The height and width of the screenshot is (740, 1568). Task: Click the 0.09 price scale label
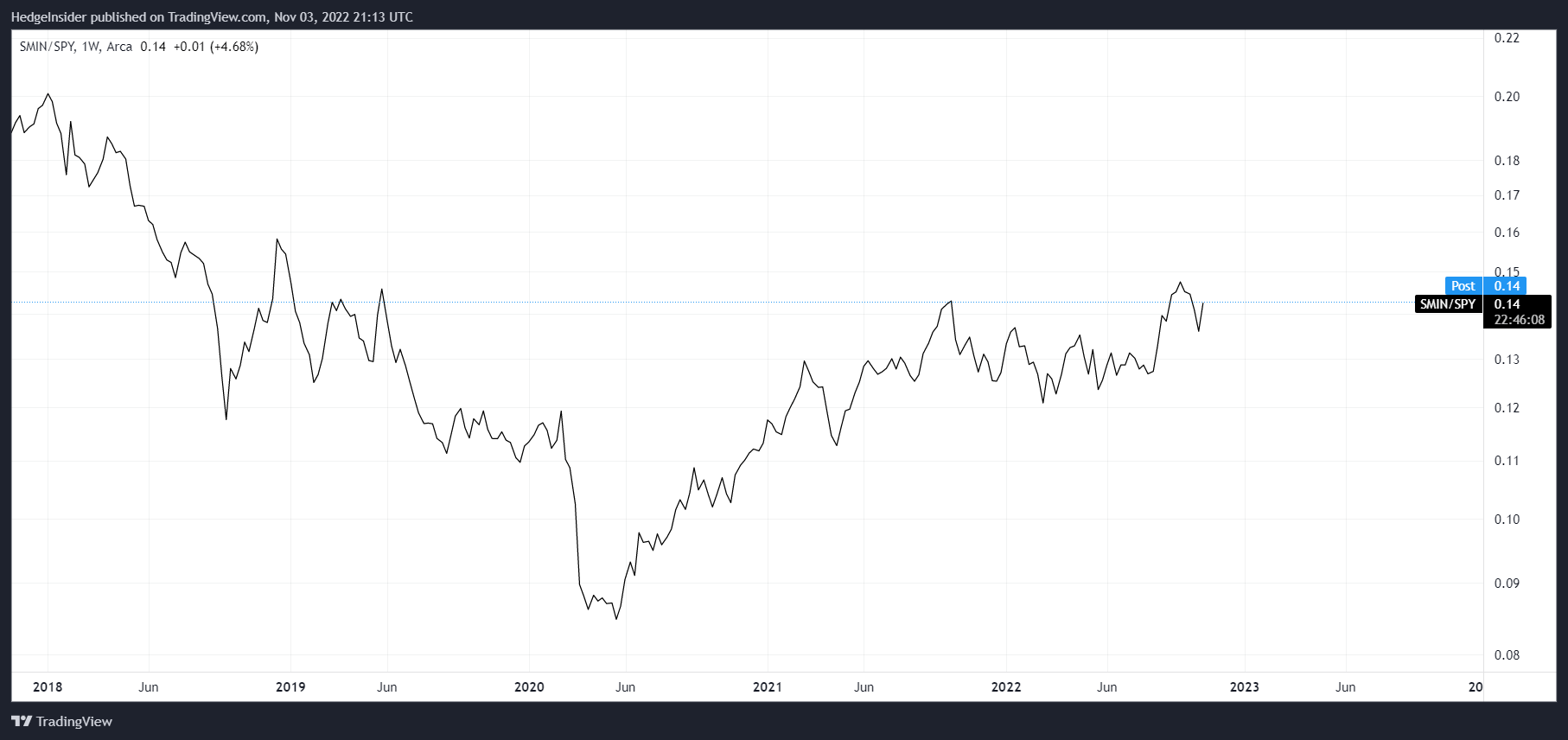click(1507, 584)
